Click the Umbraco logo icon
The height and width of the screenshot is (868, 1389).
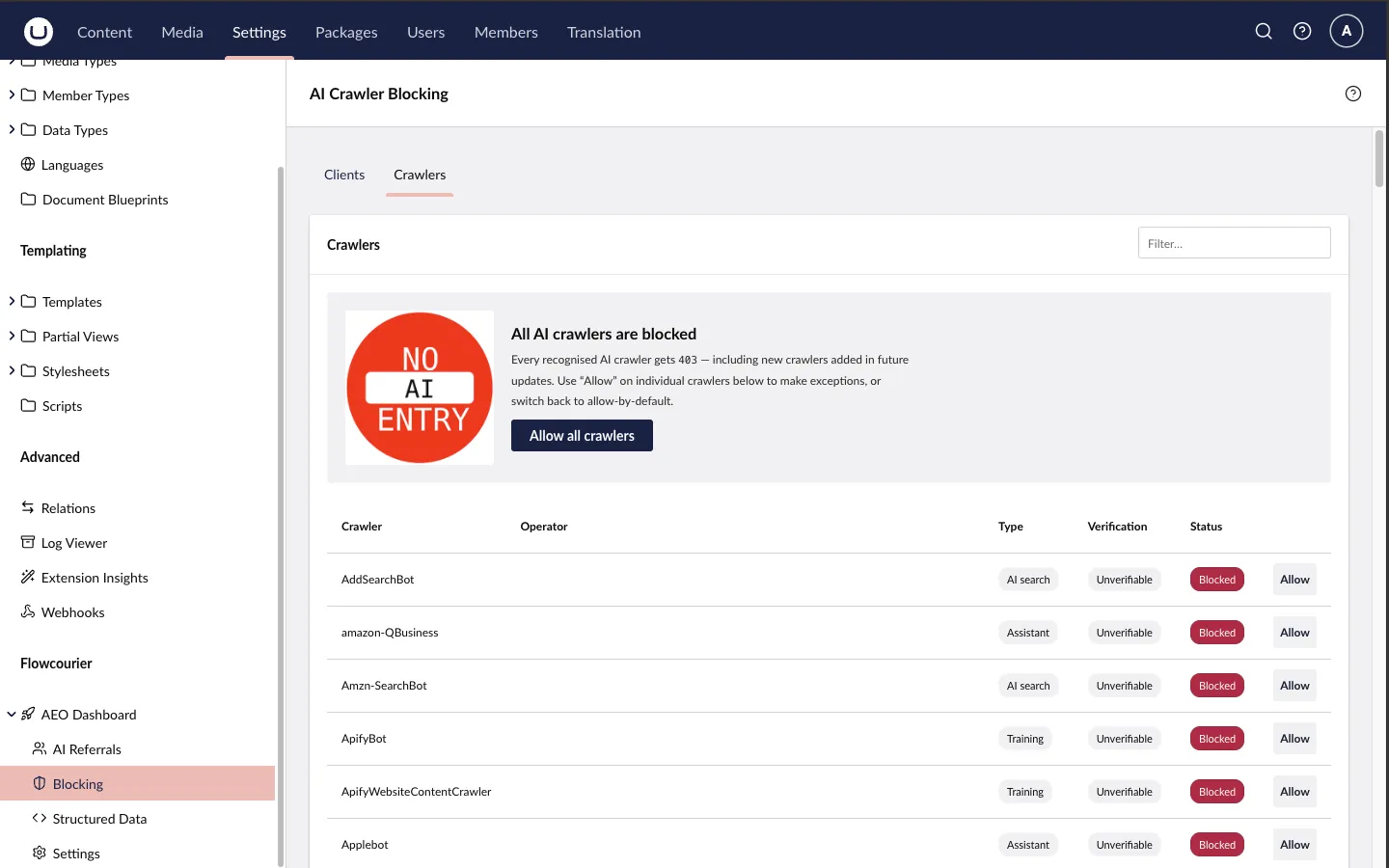tap(39, 32)
